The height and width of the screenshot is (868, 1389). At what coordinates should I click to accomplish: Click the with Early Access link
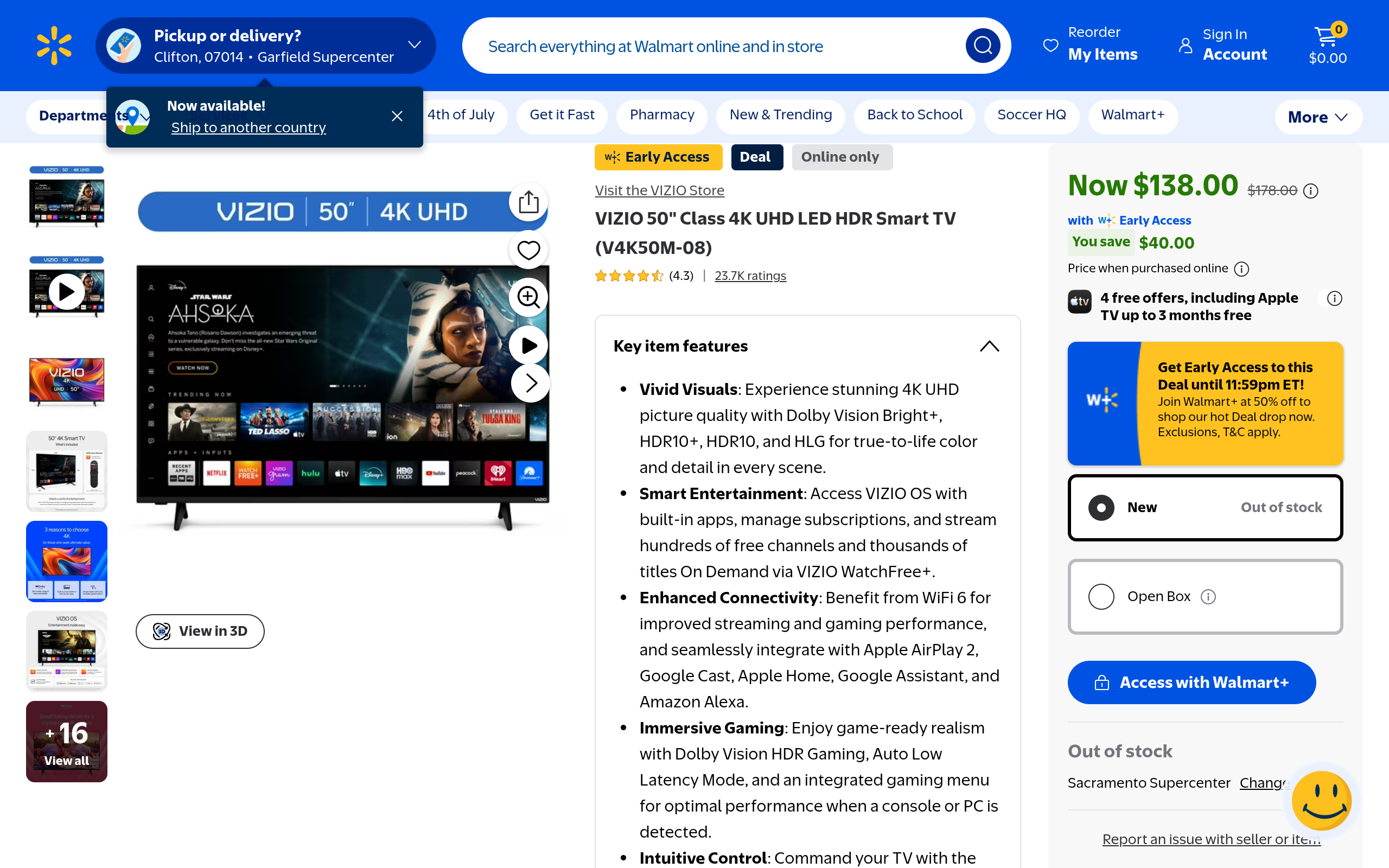pyautogui.click(x=1129, y=220)
